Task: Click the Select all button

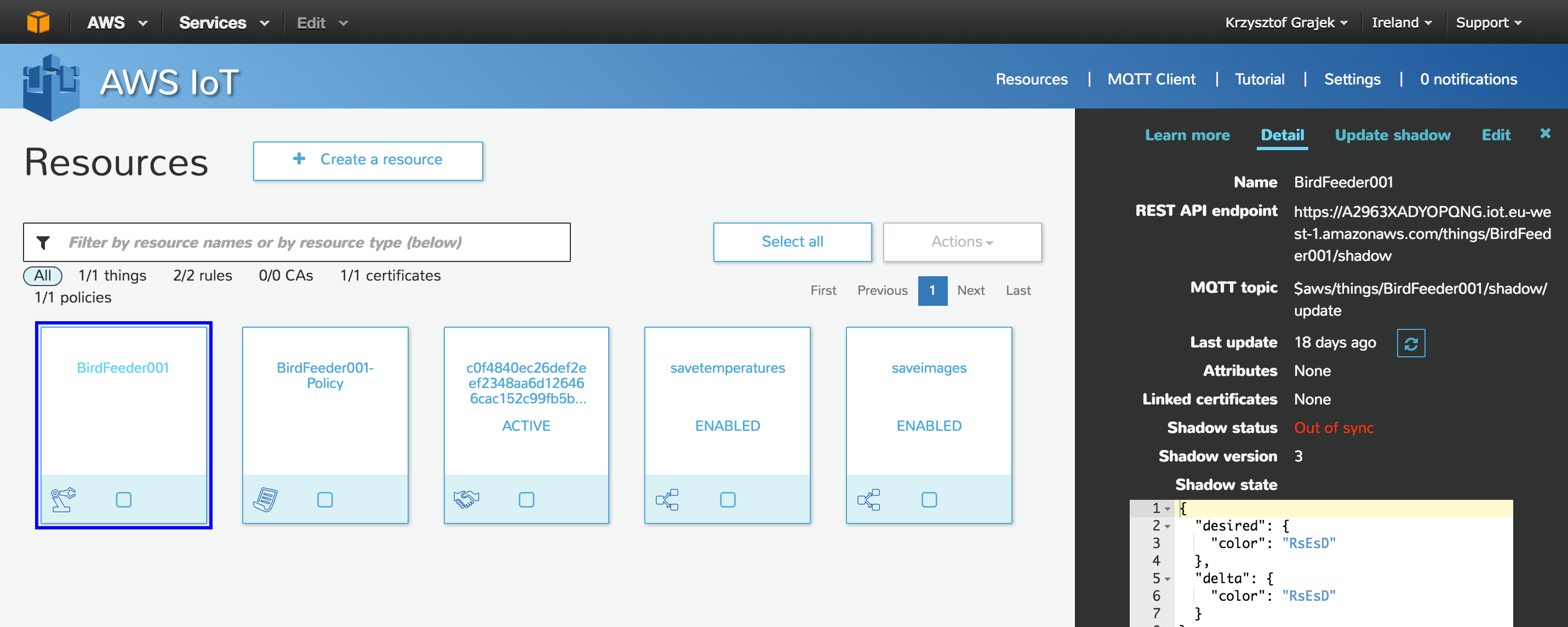Action: (793, 242)
